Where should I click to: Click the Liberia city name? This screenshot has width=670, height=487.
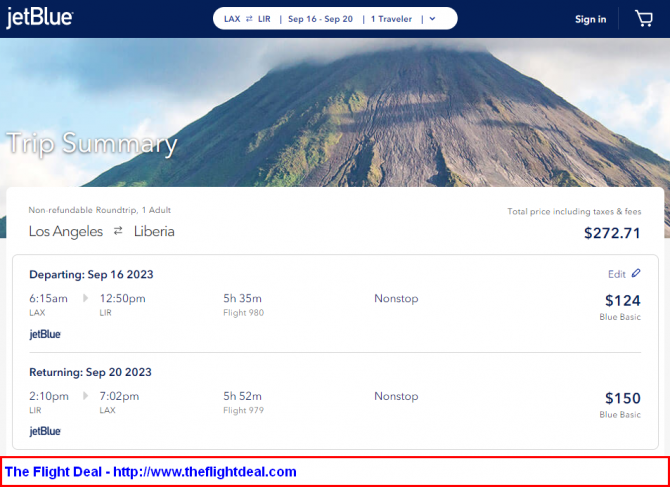(x=154, y=232)
